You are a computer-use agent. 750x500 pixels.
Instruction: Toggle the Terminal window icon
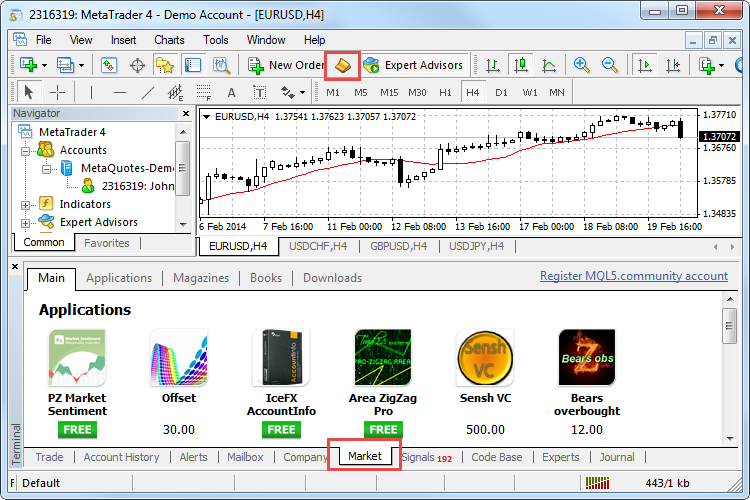click(x=193, y=65)
